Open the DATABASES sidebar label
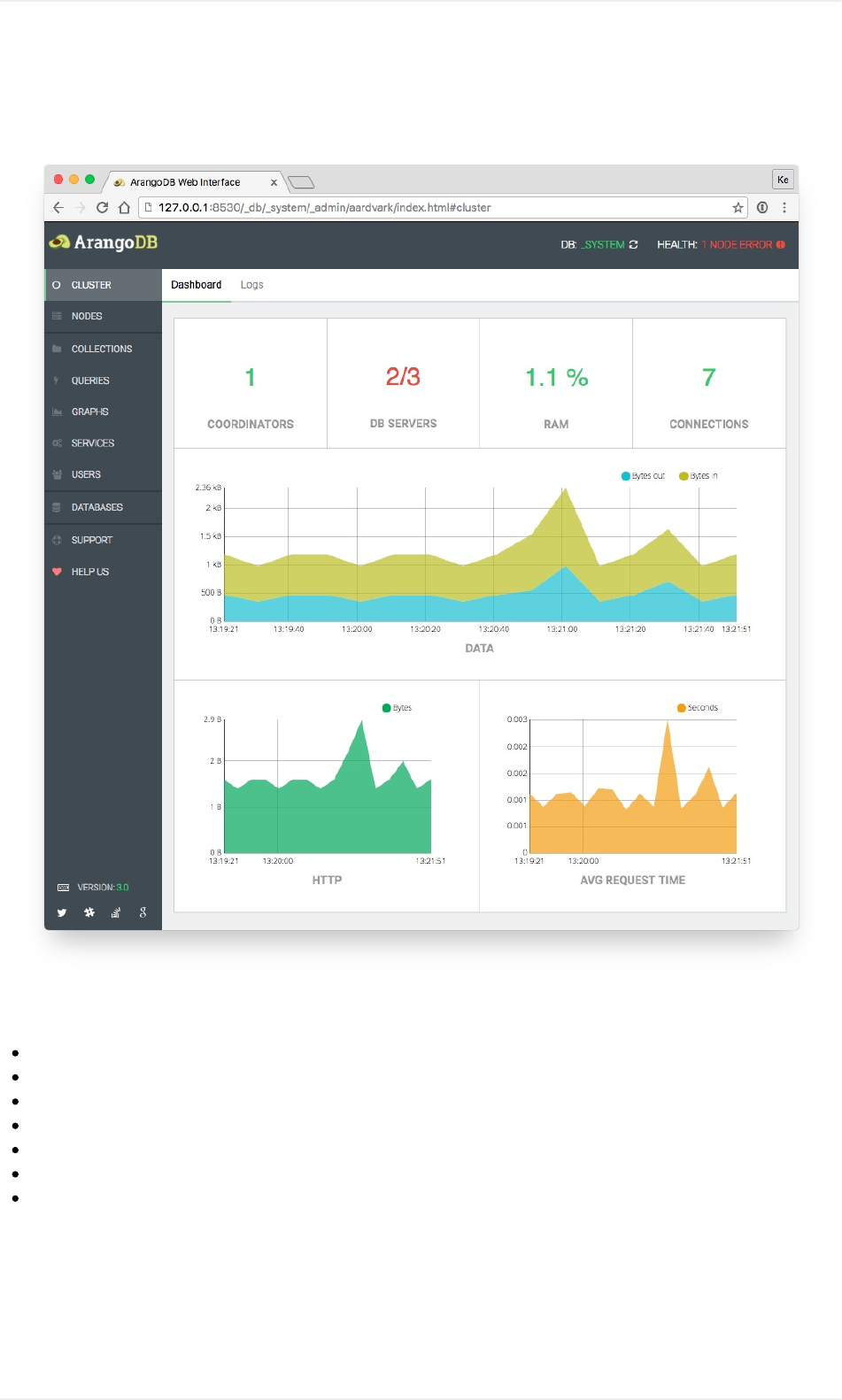Viewport: 842px width, 1400px height. pyautogui.click(x=97, y=507)
